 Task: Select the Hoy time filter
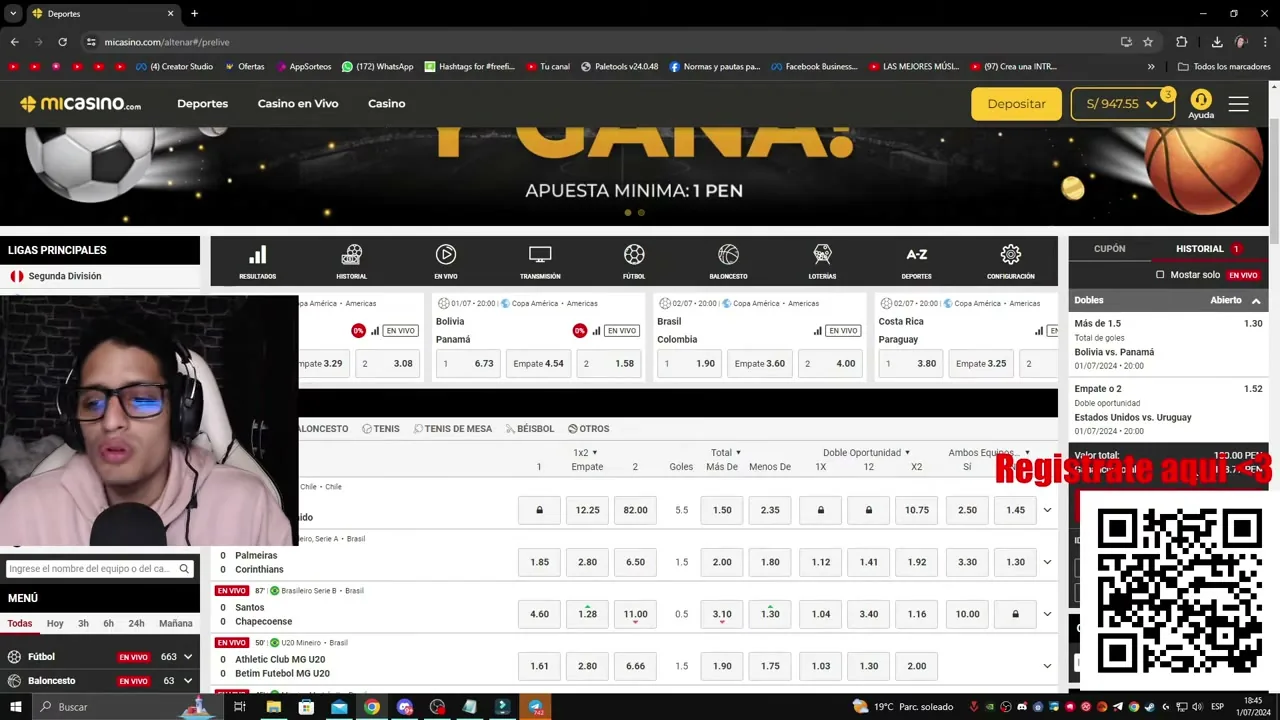pyautogui.click(x=55, y=624)
